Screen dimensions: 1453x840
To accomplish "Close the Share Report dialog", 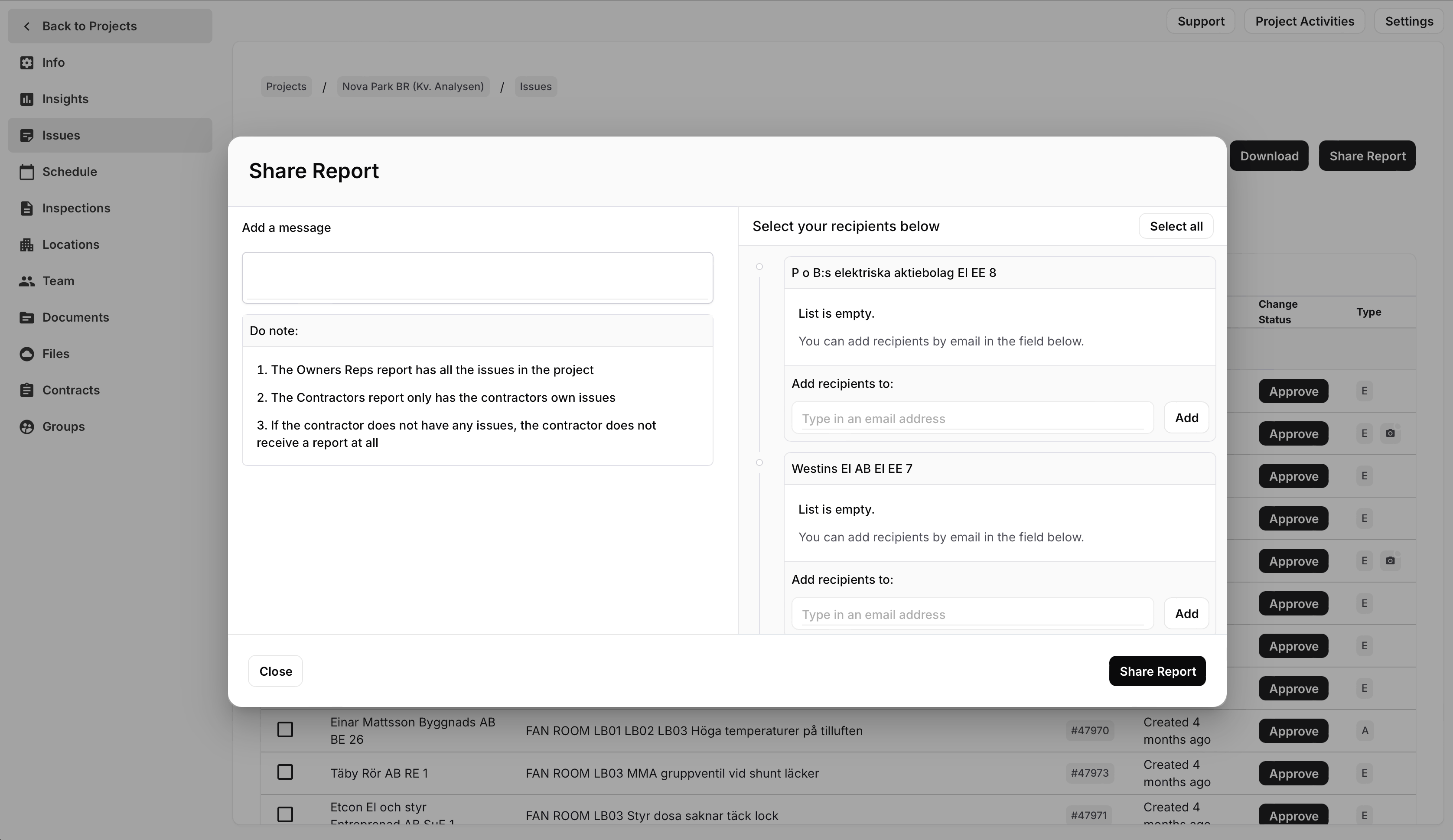I will point(275,671).
